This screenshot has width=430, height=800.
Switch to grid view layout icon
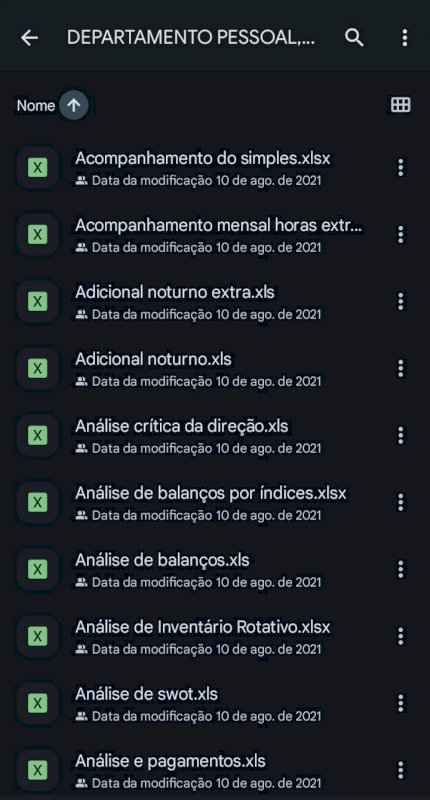(x=400, y=105)
